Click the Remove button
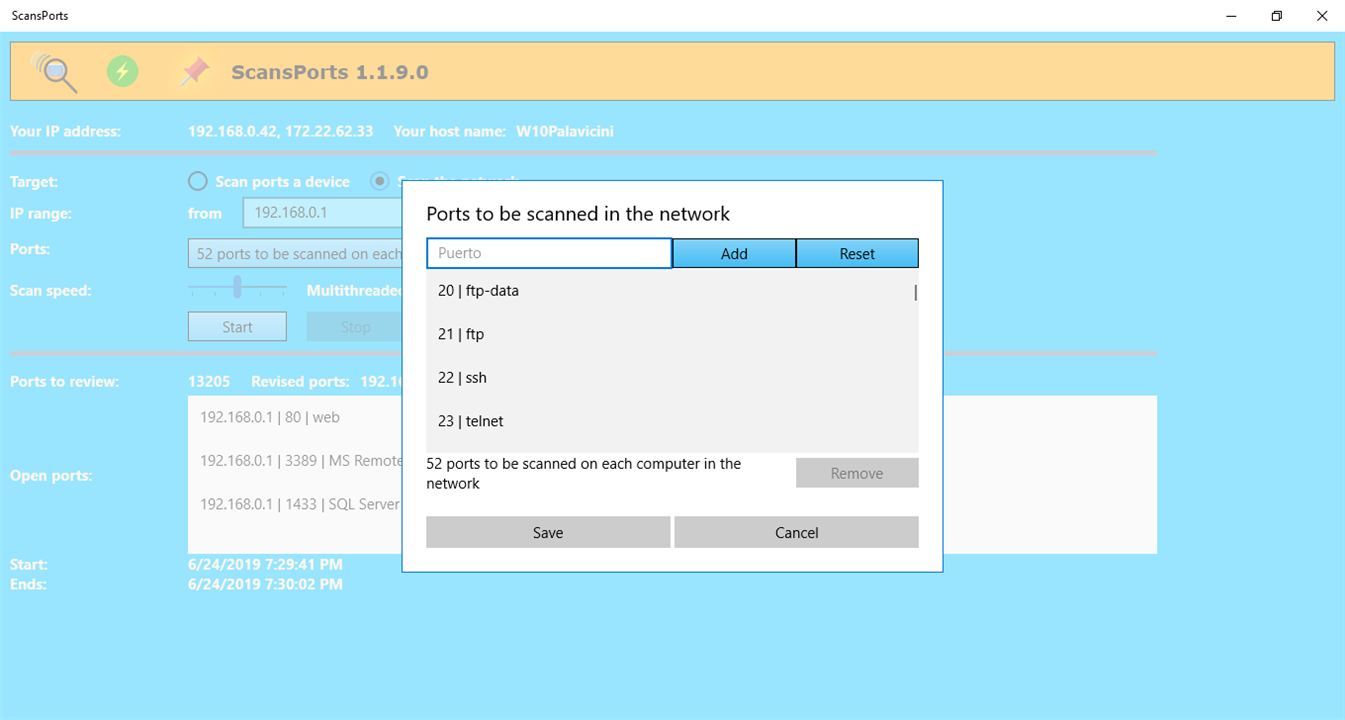Image resolution: width=1345 pixels, height=720 pixels. (857, 473)
